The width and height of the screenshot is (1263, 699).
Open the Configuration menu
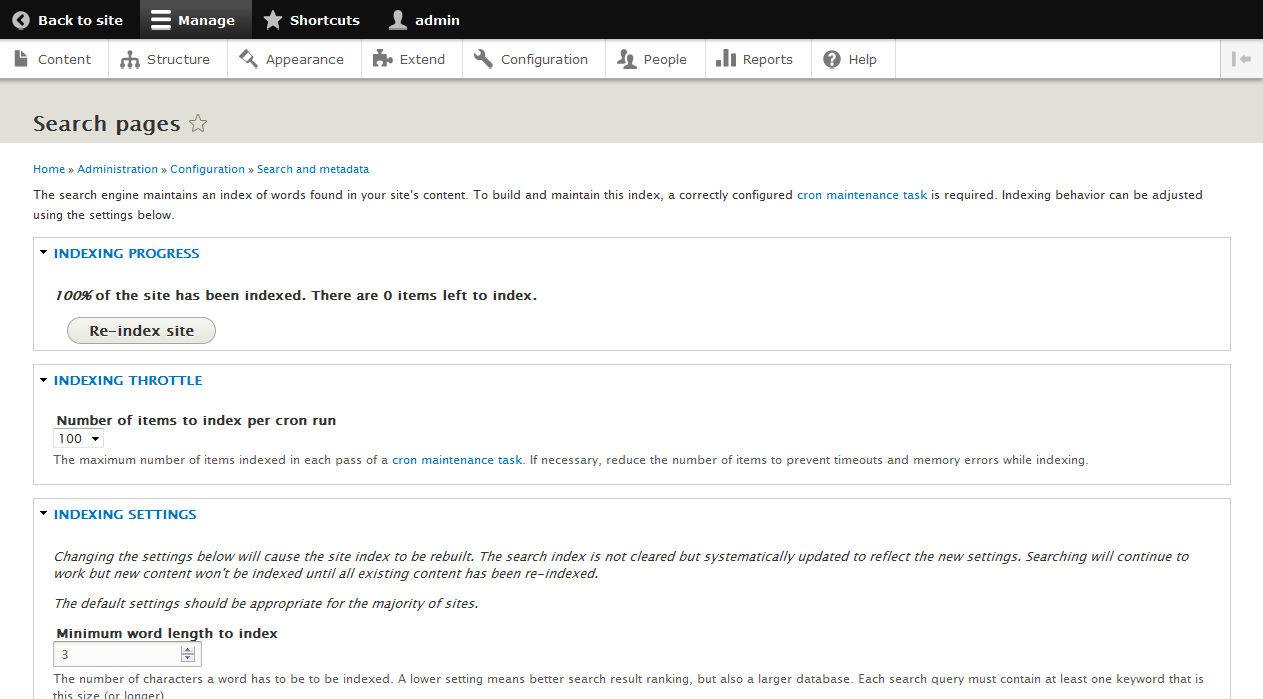click(531, 59)
